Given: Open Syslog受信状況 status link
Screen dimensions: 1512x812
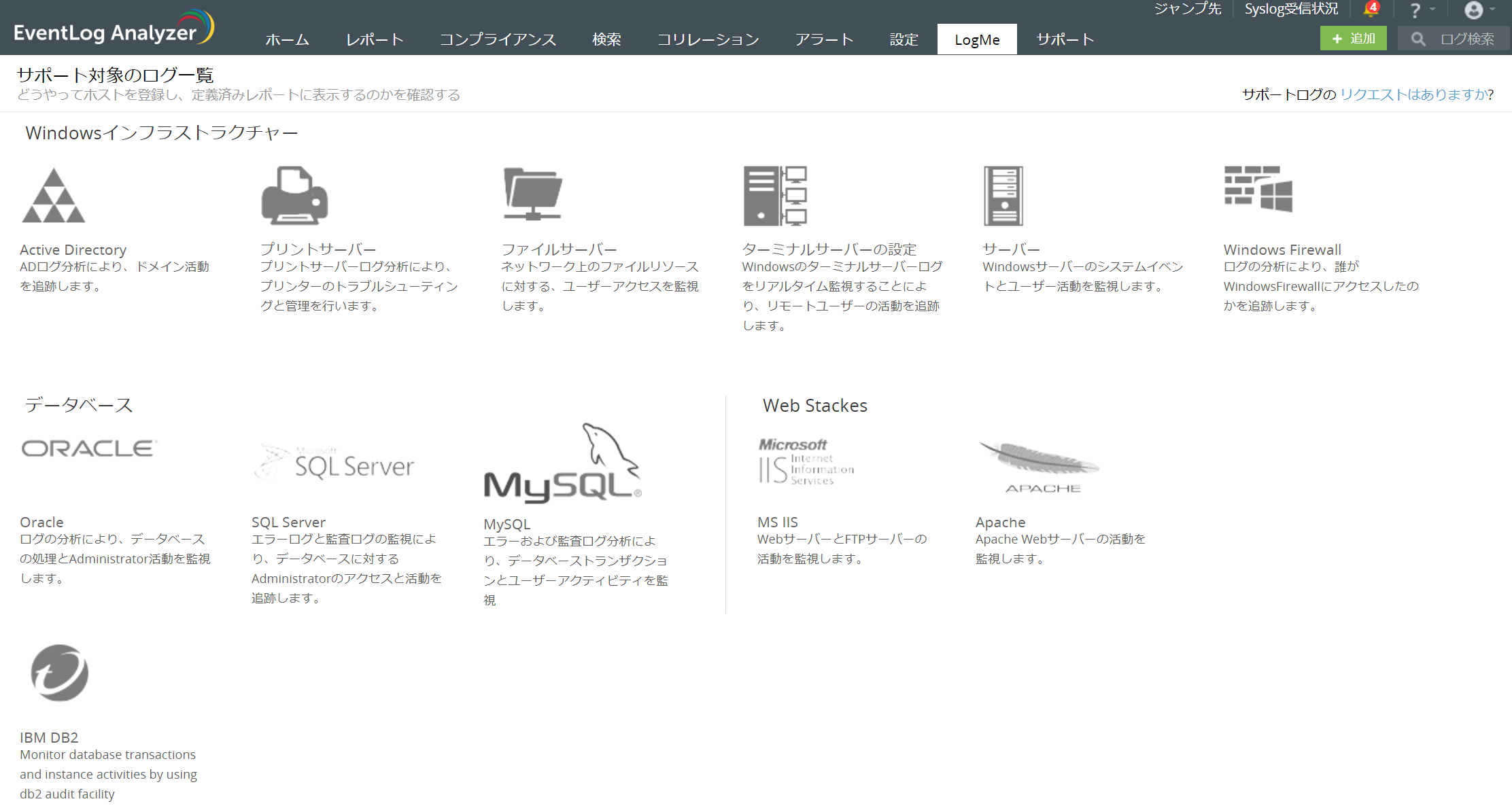Looking at the screenshot, I should point(1291,9).
